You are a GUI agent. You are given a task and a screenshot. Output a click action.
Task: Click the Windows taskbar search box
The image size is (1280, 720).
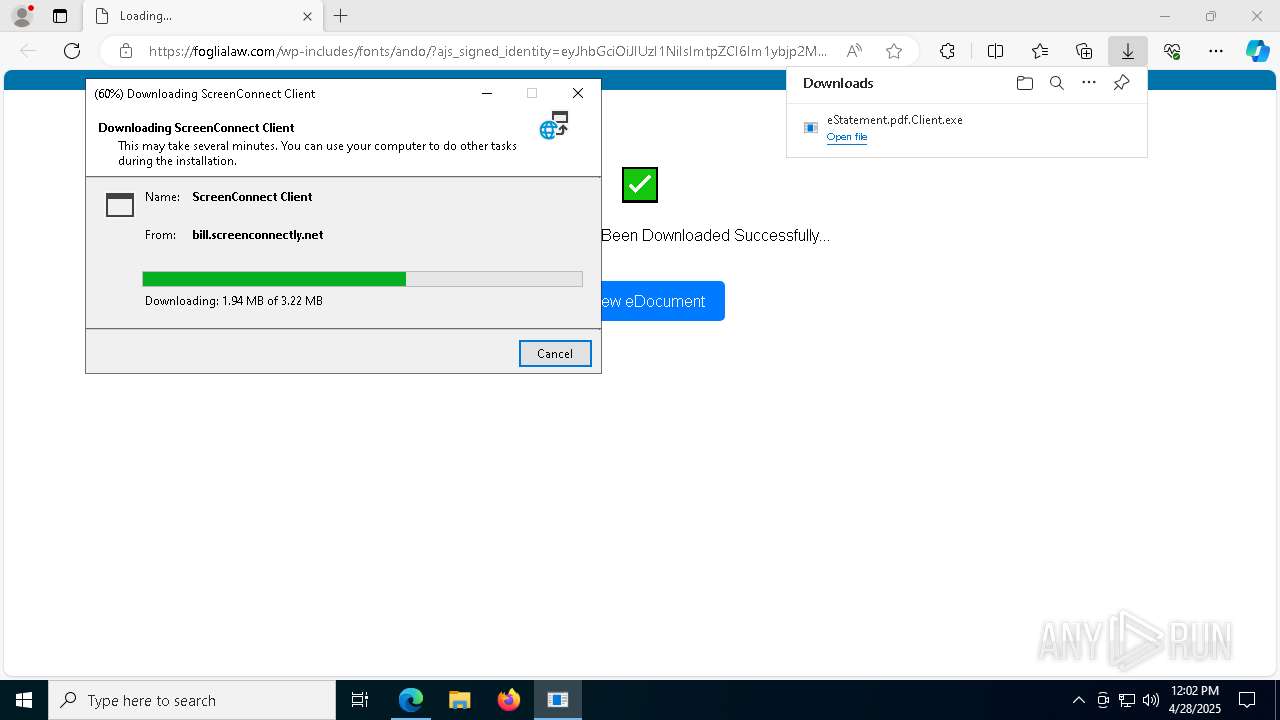coord(192,700)
